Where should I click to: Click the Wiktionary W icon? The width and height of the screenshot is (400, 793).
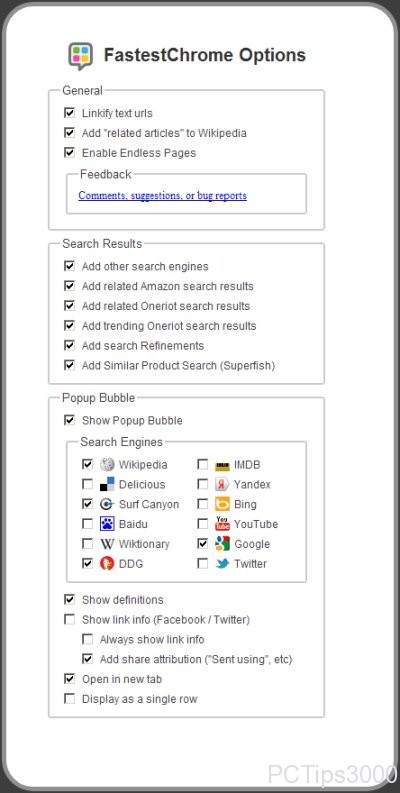click(x=107, y=544)
